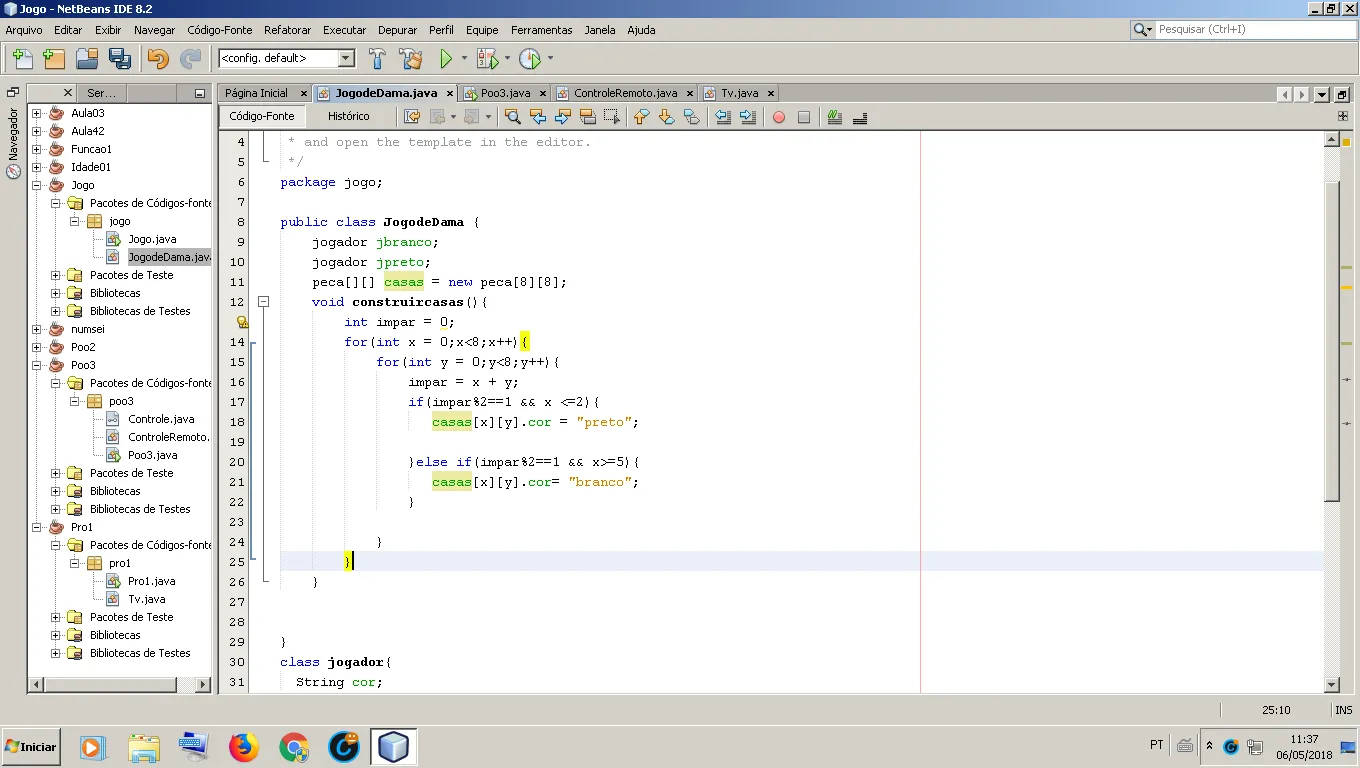
Task: Open the Refatorar menu
Action: 288,30
